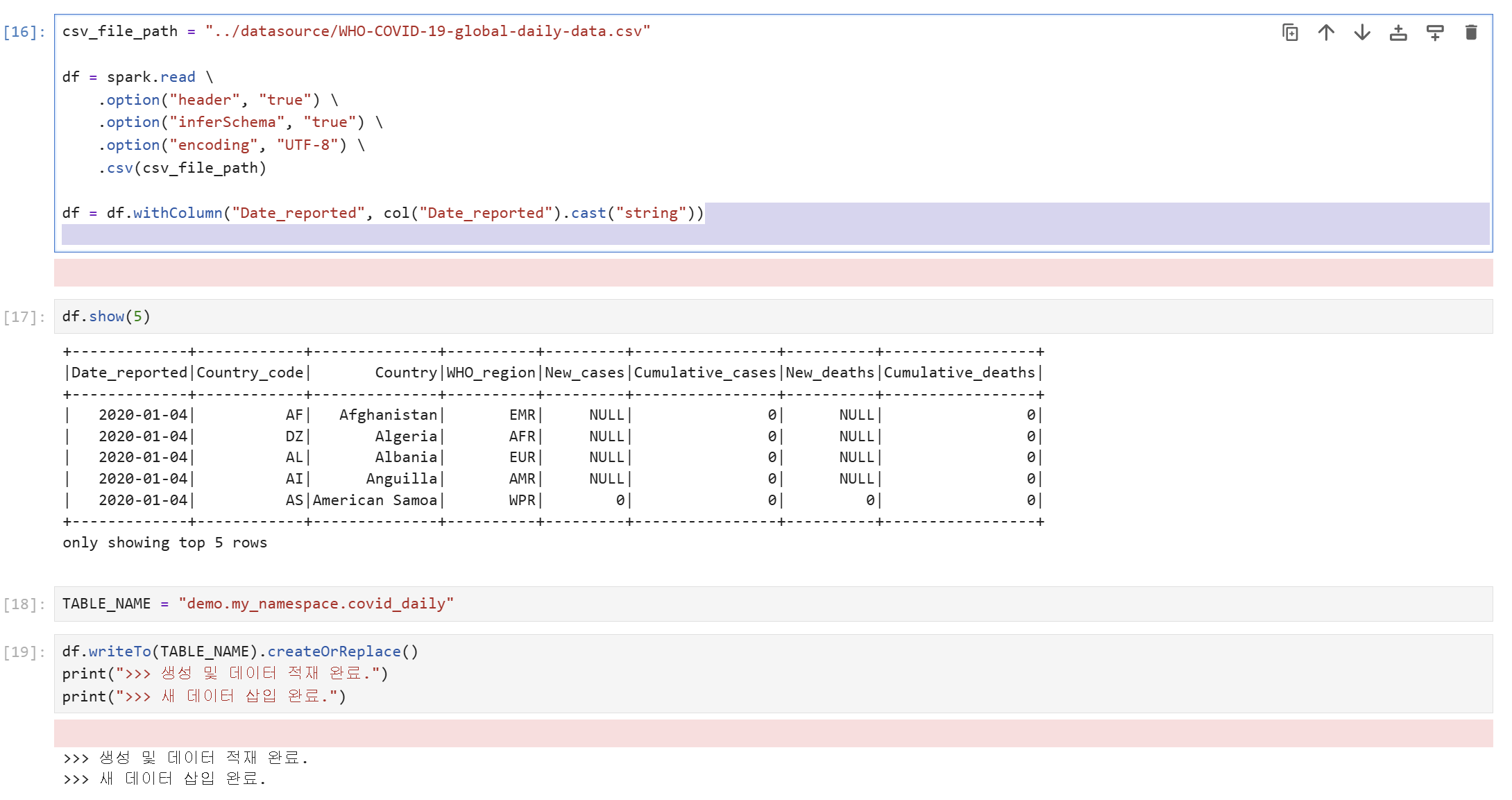Click the [16] cell prompt
The height and width of the screenshot is (800, 1512).
coord(24,32)
